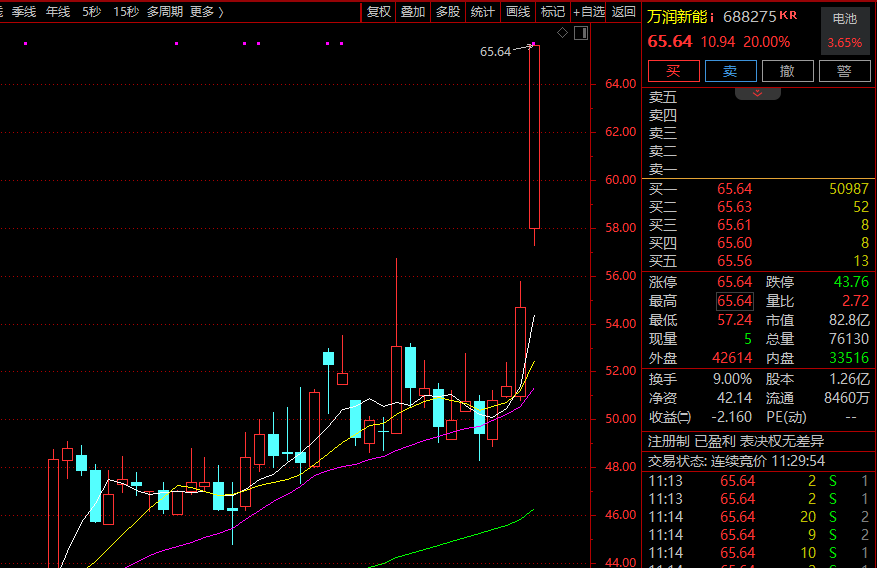Click the red KR badge after 688275
This screenshot has width=877, height=568.
788,16
